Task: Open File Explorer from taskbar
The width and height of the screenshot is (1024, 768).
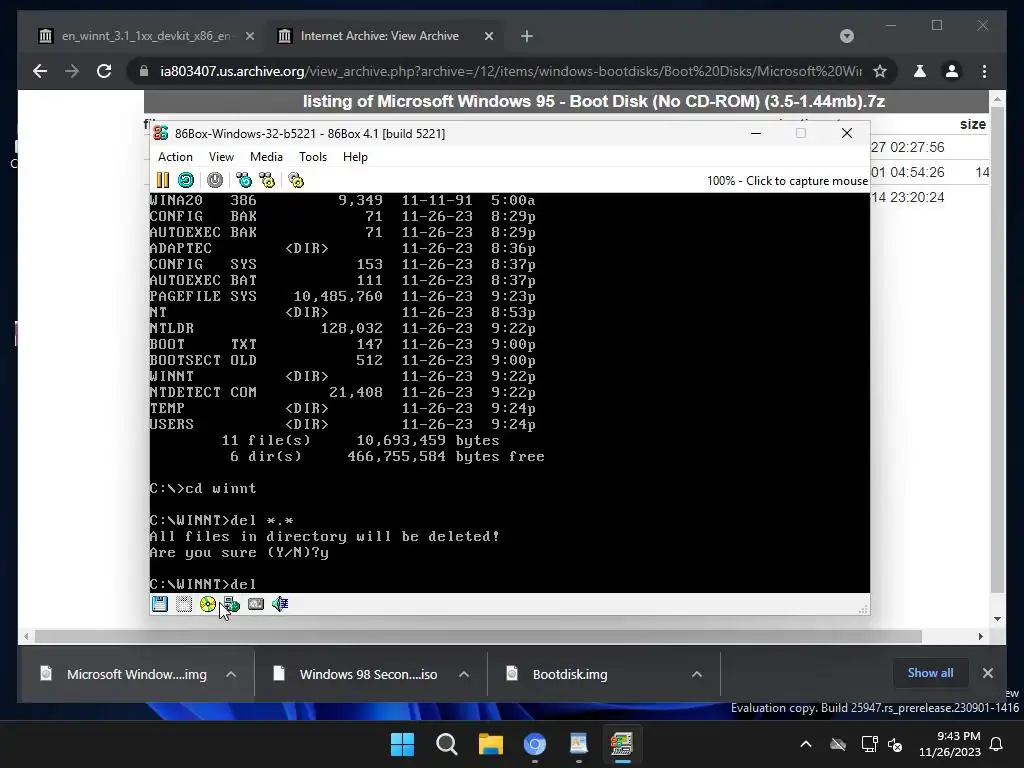Action: tap(490, 744)
